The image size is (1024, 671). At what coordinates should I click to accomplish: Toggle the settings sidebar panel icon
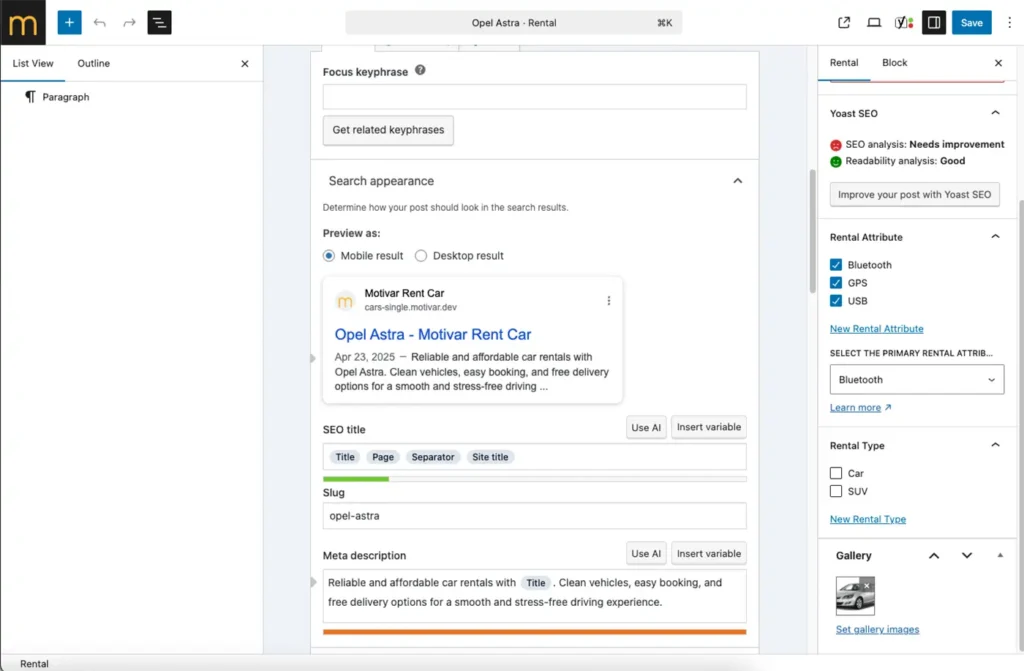933,22
